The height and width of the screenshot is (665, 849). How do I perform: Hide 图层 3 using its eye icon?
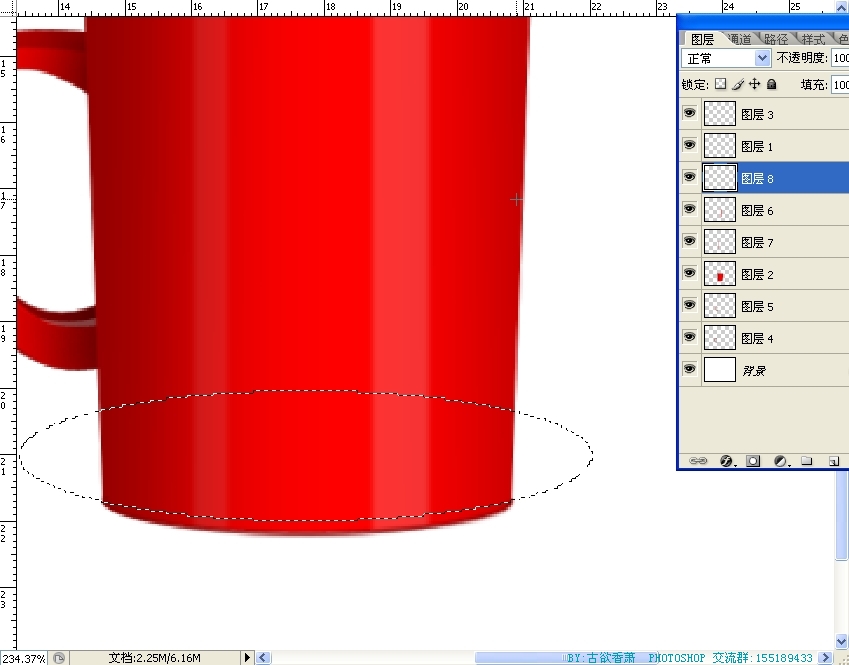689,114
